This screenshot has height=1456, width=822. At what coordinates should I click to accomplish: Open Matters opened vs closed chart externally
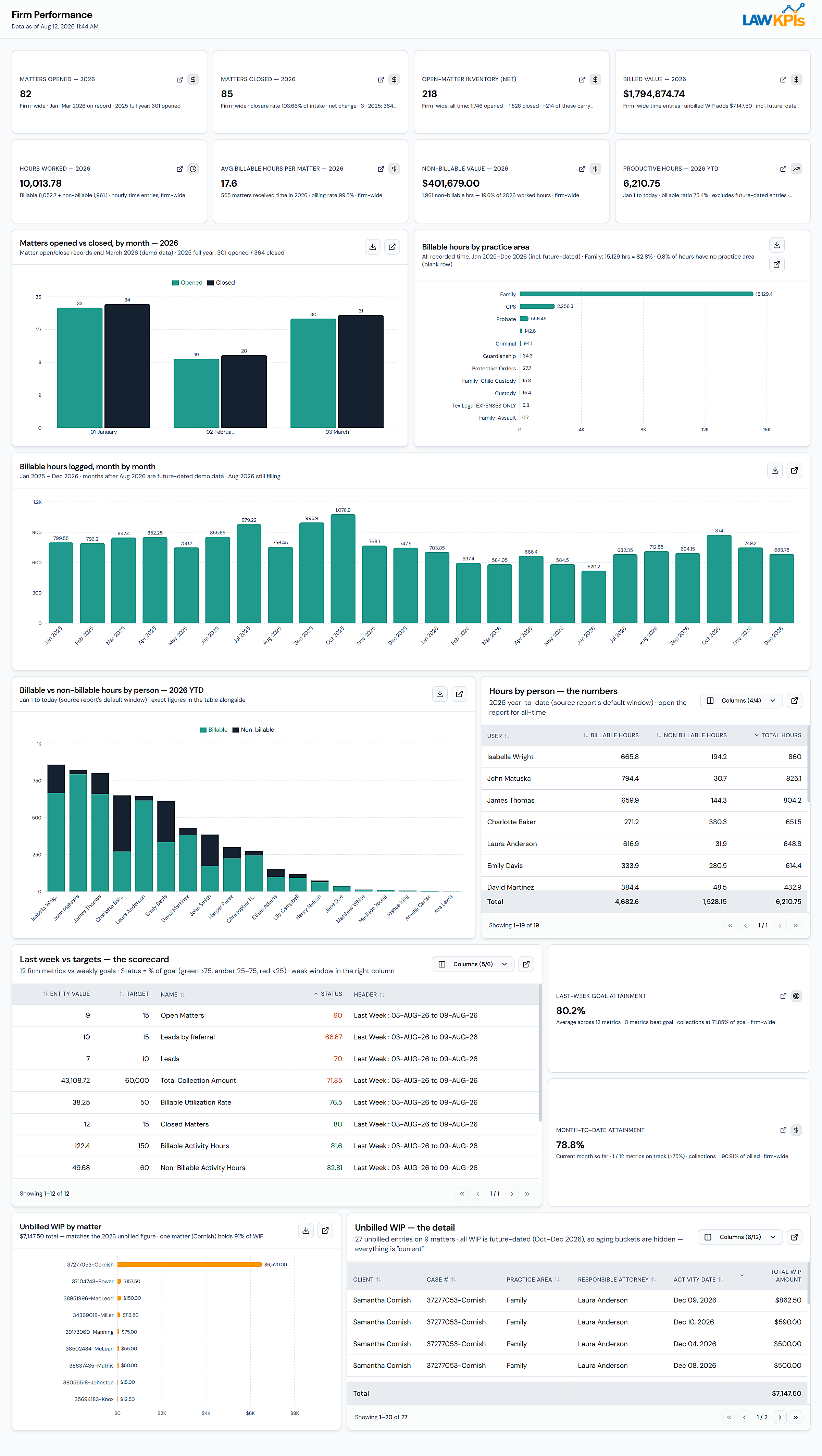pyautogui.click(x=392, y=247)
